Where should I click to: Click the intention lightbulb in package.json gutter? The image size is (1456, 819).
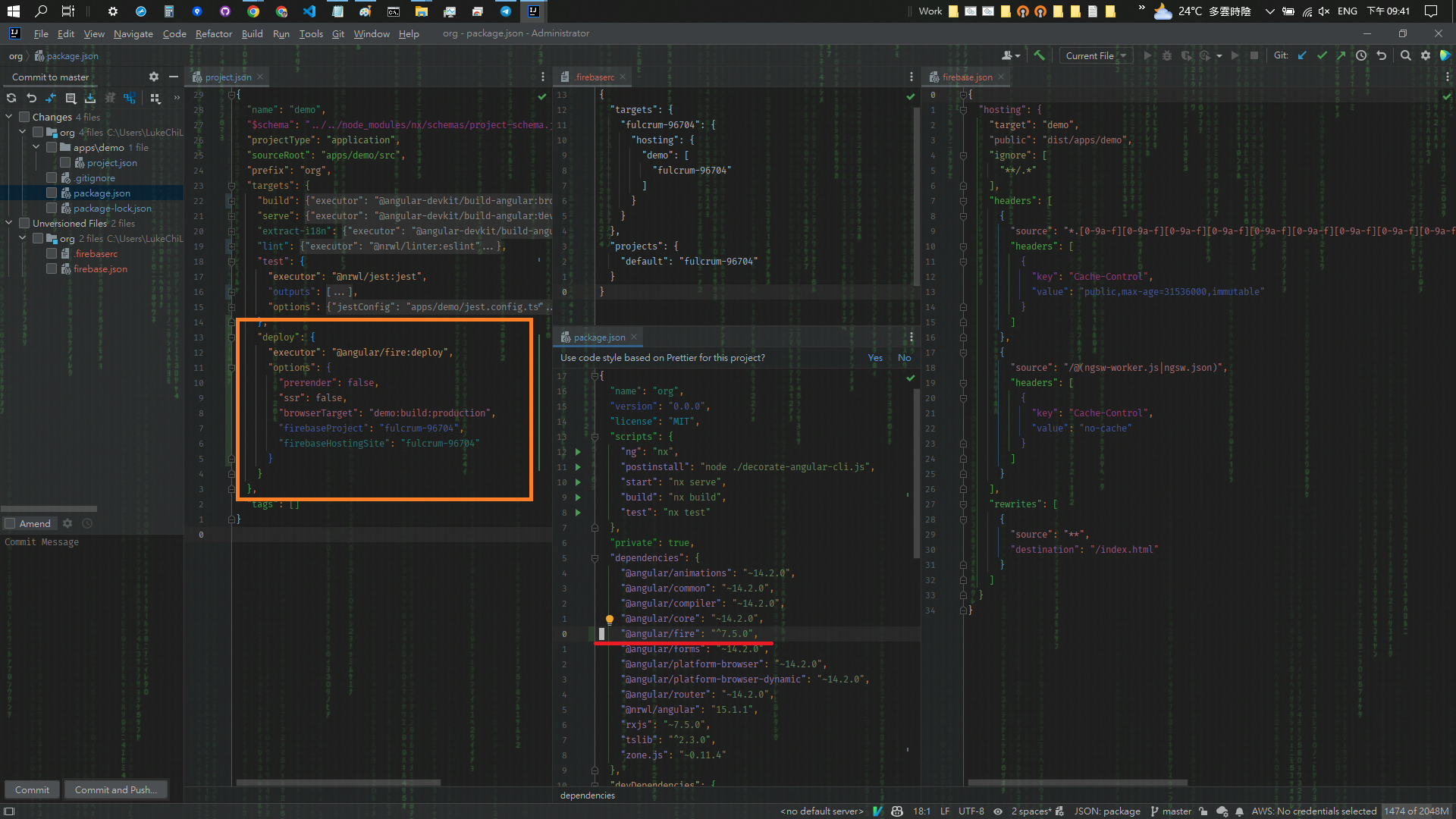pyautogui.click(x=609, y=620)
